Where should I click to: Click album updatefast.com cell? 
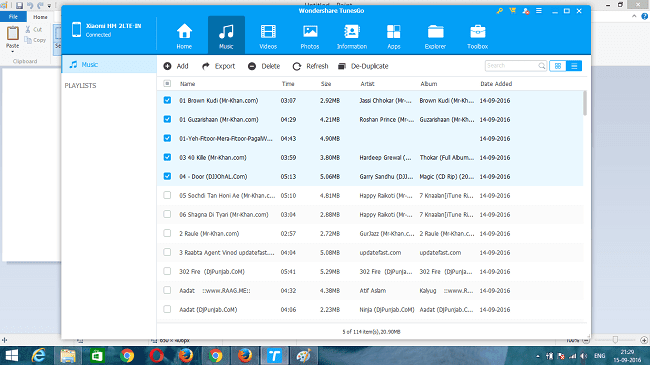tap(440, 253)
